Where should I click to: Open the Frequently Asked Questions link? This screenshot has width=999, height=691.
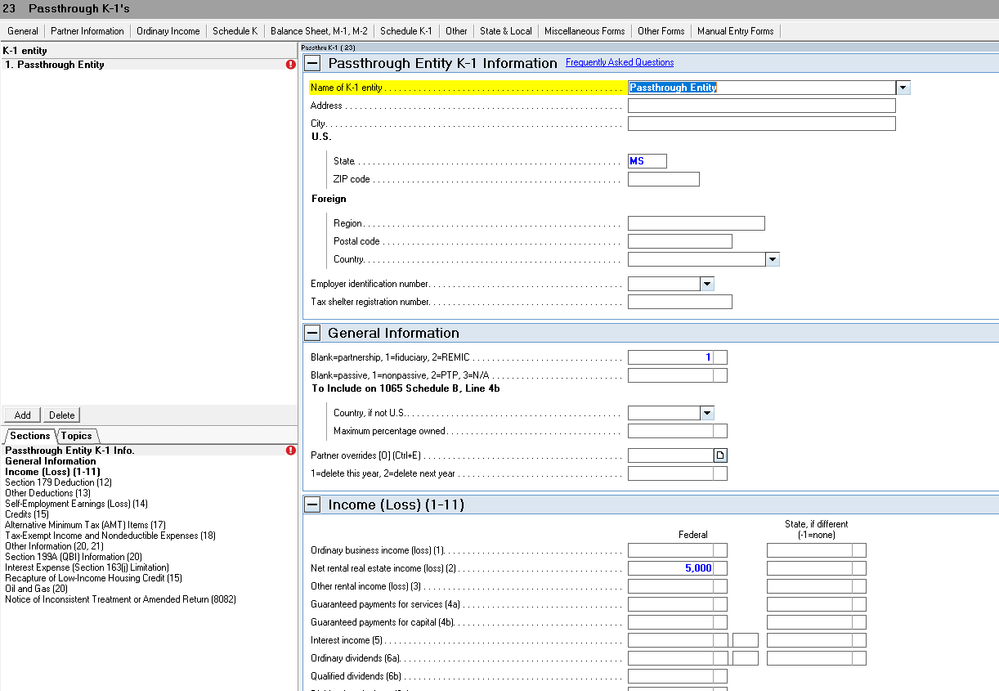click(619, 63)
